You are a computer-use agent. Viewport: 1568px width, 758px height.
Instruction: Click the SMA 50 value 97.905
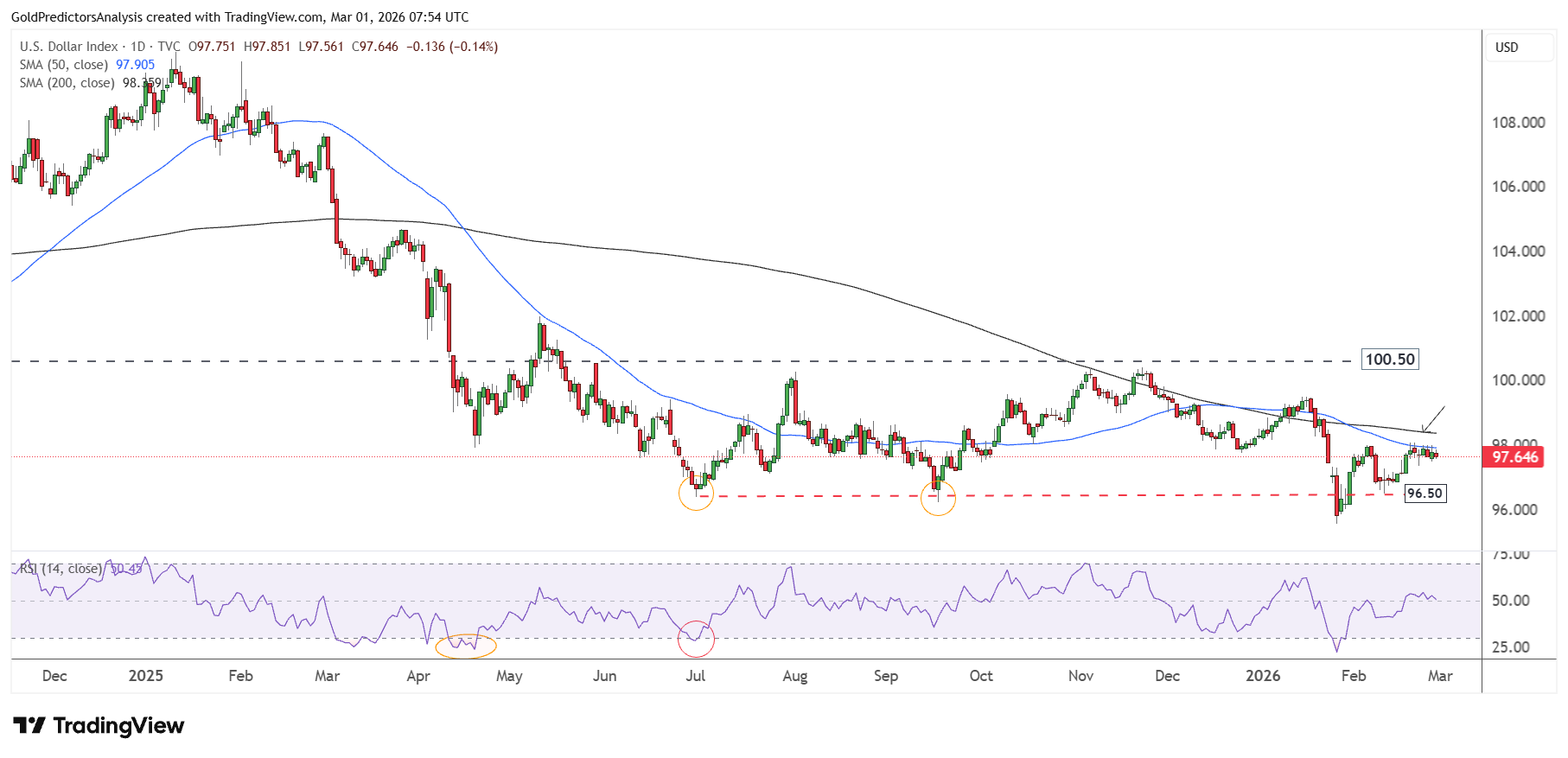click(x=136, y=65)
